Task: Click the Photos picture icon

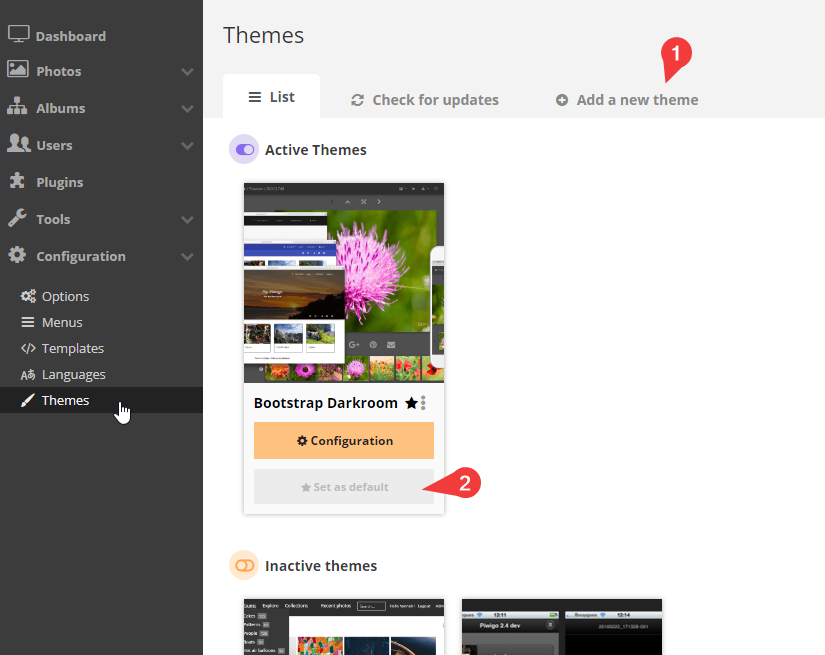Action: pos(18,69)
